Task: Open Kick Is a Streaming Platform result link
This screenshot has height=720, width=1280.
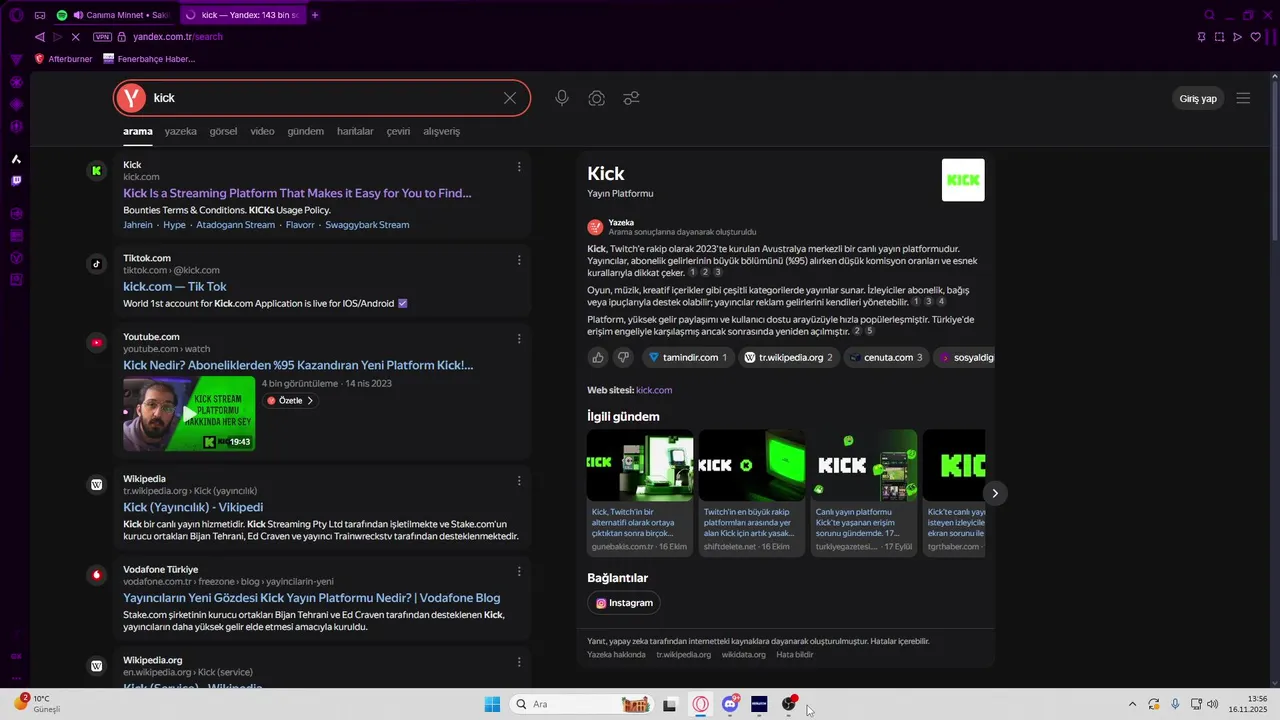Action: [x=297, y=193]
